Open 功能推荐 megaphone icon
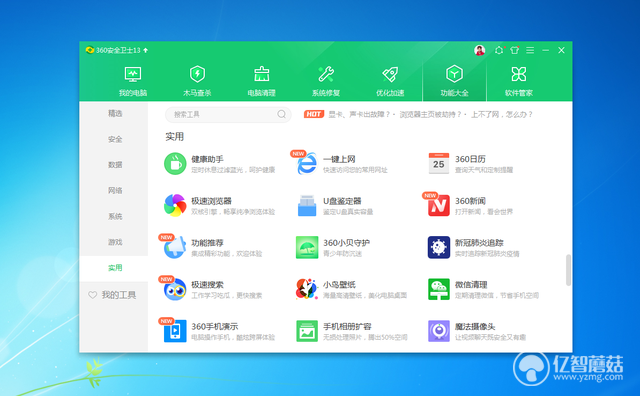The height and width of the screenshot is (396, 640). coord(175,247)
